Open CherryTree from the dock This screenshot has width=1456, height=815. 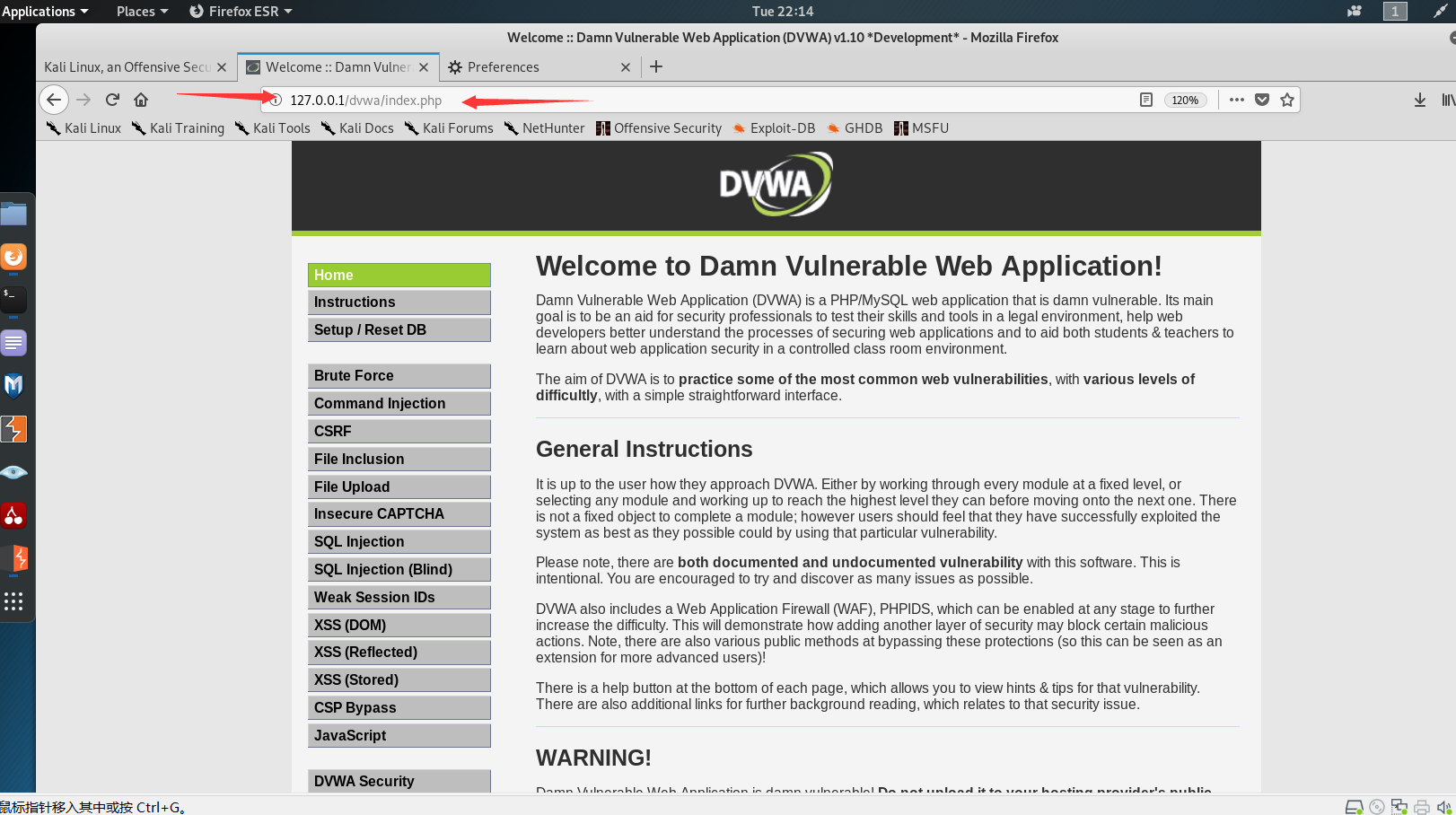[x=13, y=516]
